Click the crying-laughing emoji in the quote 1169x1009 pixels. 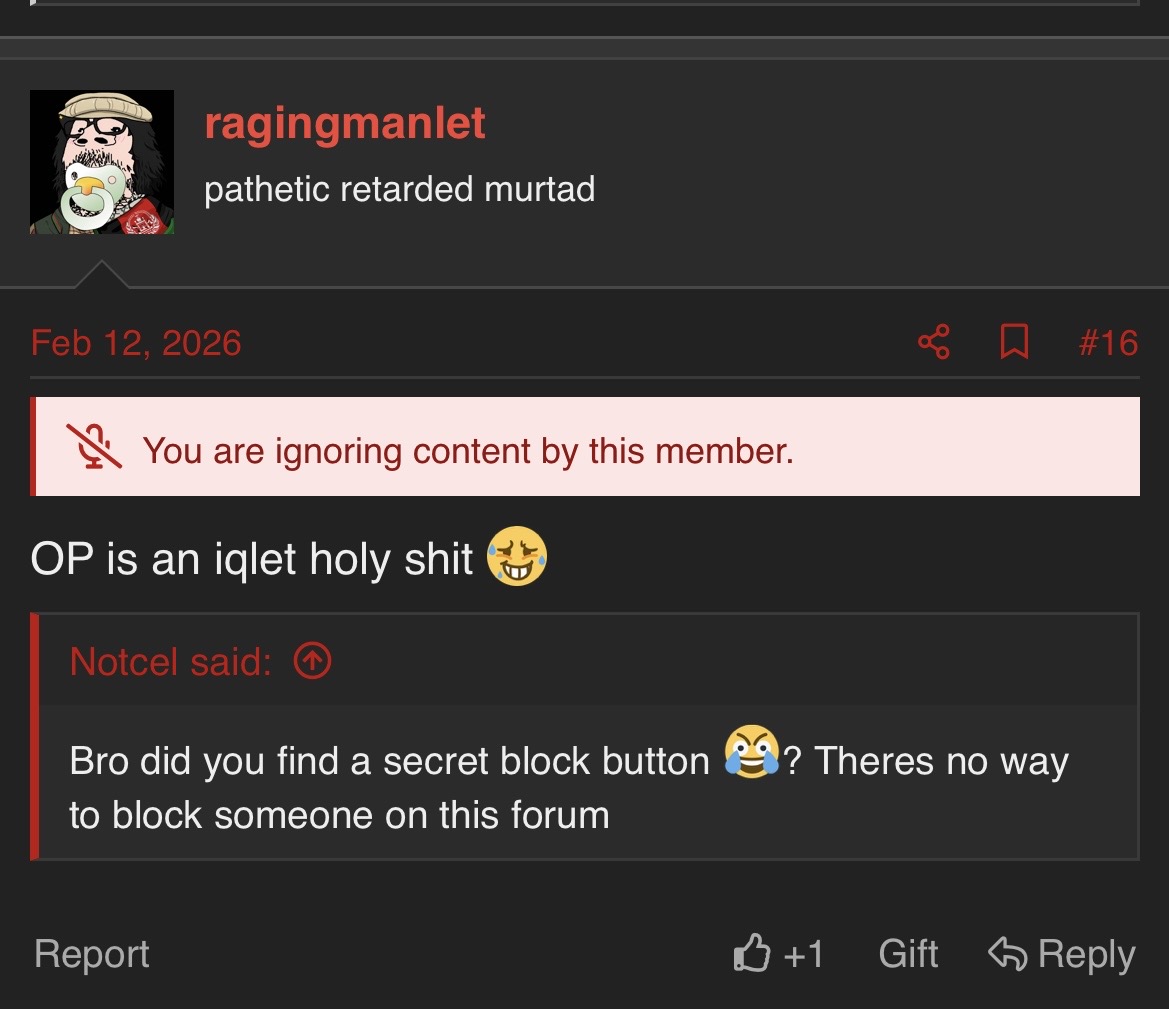coord(751,752)
